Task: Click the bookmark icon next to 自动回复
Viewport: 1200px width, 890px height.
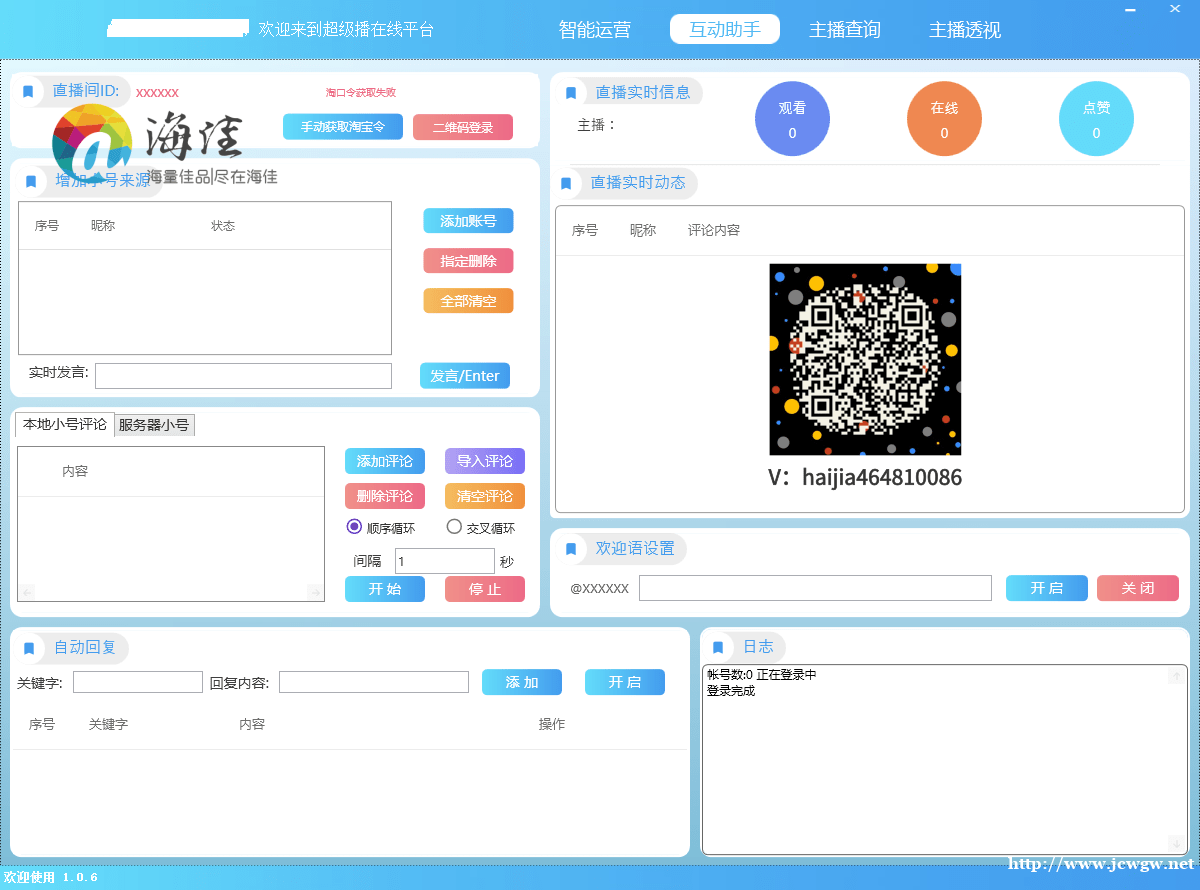Action: pos(29,648)
